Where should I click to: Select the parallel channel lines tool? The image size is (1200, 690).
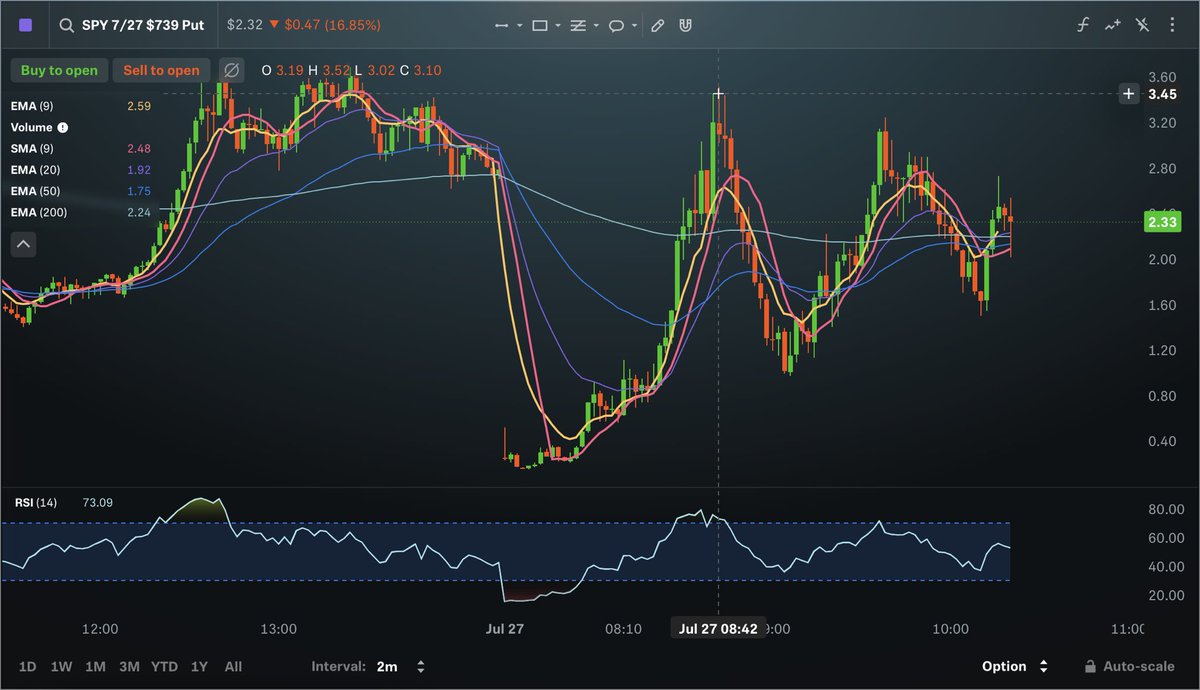click(x=578, y=26)
